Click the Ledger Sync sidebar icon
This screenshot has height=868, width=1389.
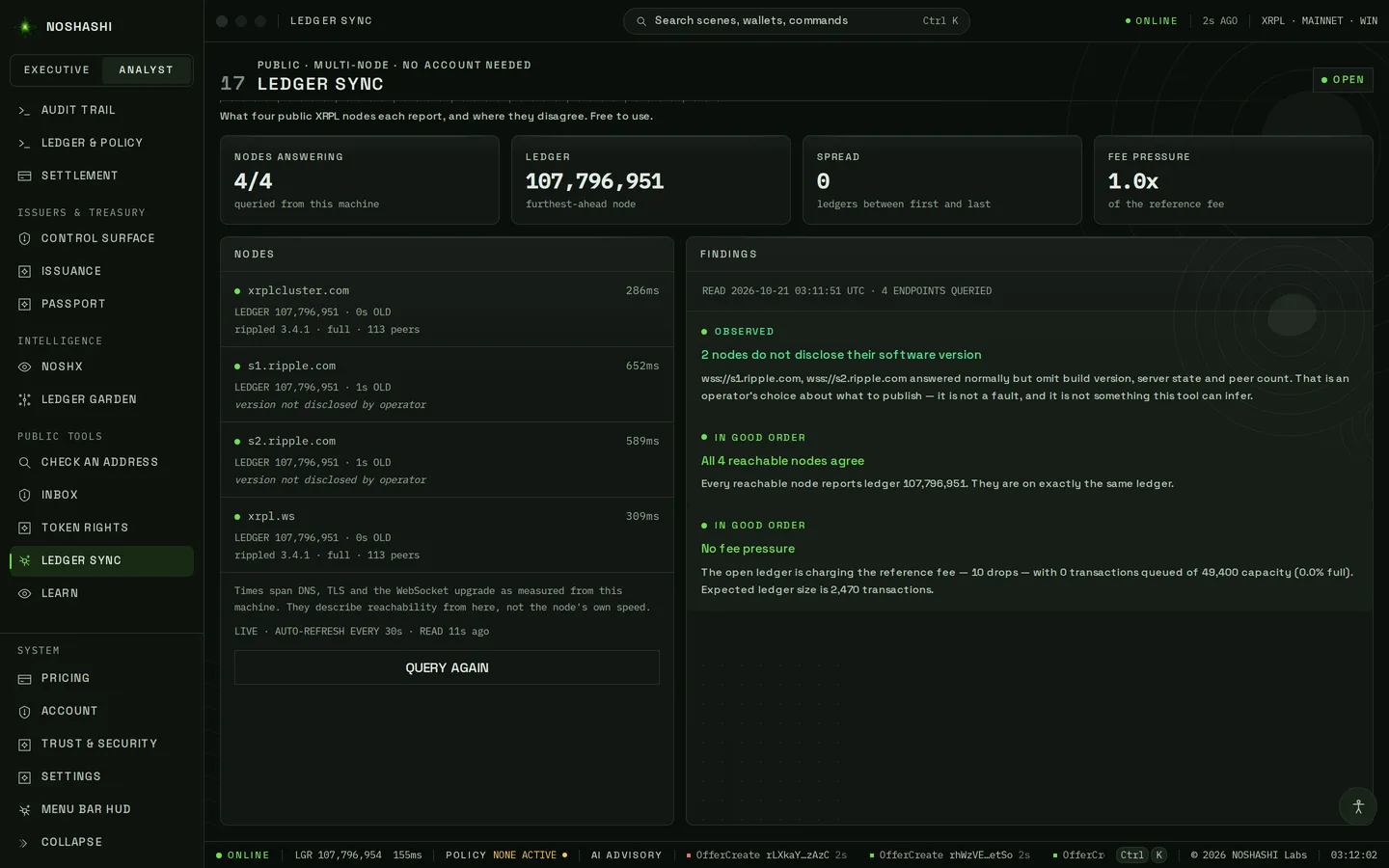25,561
